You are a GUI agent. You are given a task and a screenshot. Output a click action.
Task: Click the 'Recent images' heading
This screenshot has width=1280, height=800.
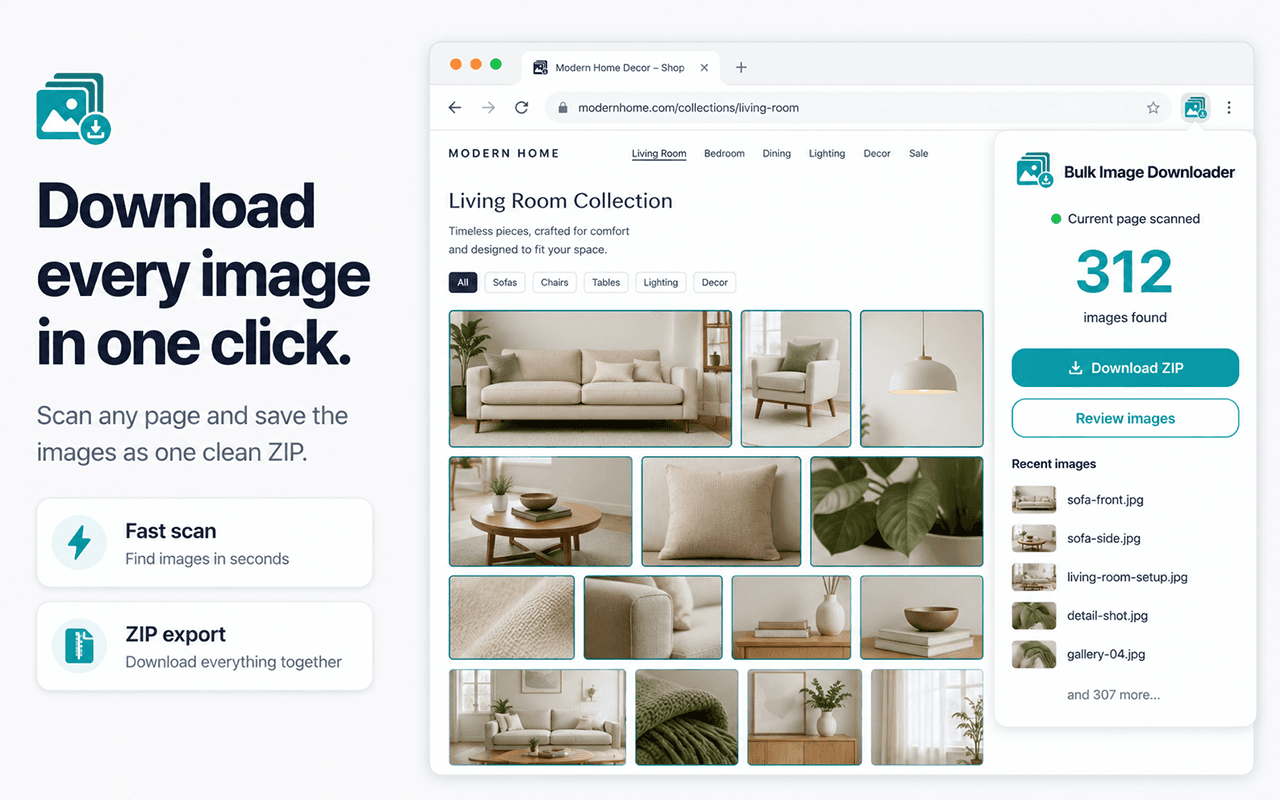click(1054, 464)
